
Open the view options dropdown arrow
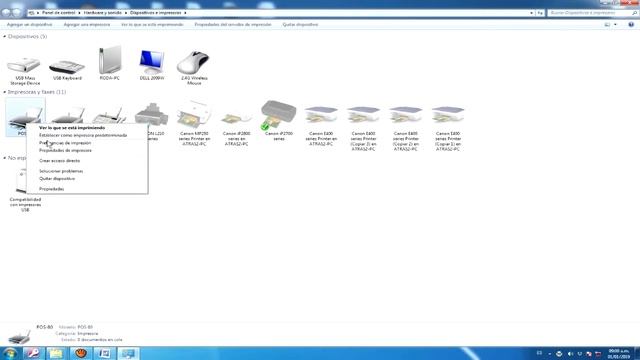point(615,24)
